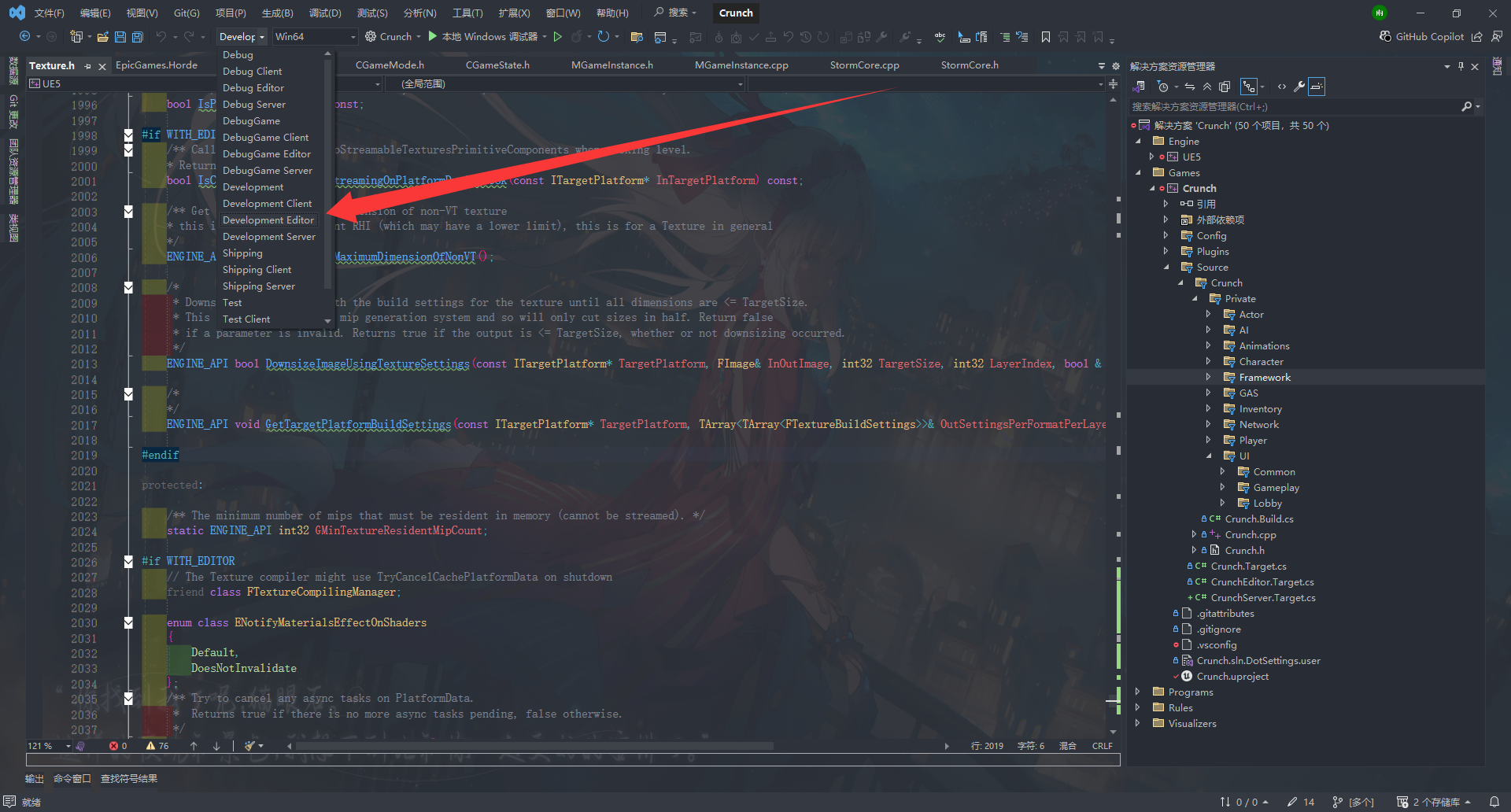Image resolution: width=1511 pixels, height=812 pixels.
Task: Toggle Preview Selected Items in Solution Explorer
Action: (1317, 87)
